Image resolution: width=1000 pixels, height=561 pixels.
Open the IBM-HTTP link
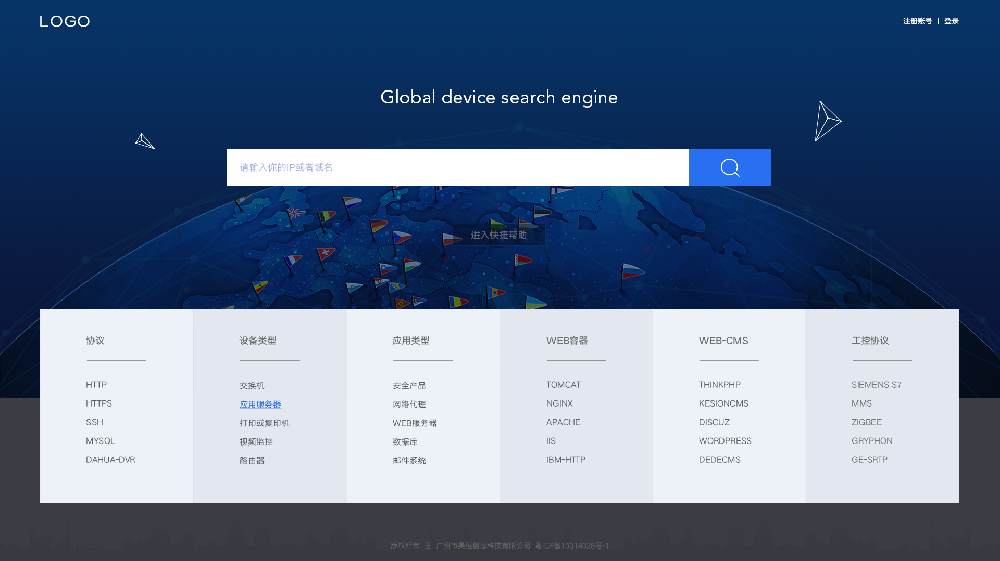pos(566,460)
